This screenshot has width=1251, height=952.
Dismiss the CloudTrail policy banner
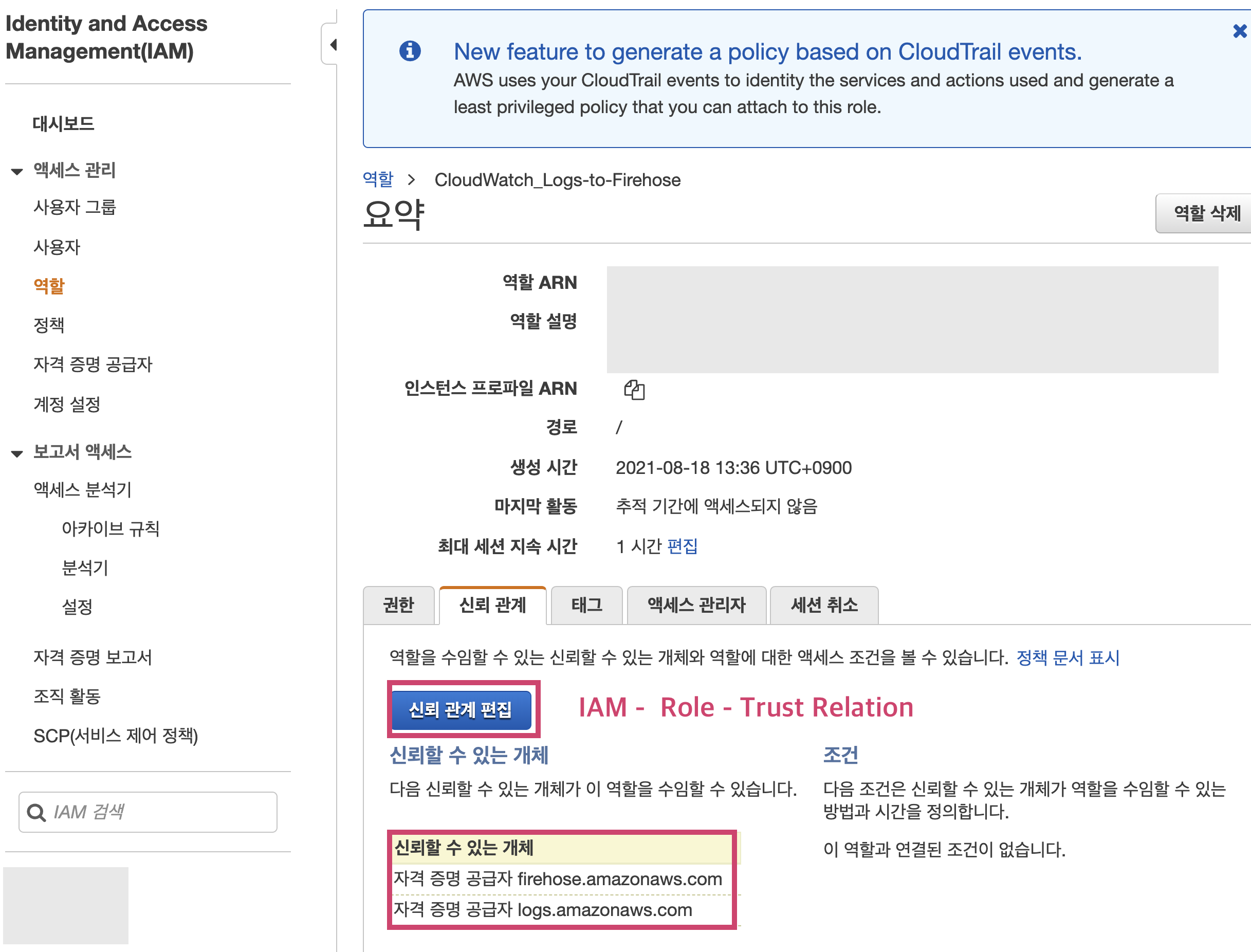(x=1240, y=31)
